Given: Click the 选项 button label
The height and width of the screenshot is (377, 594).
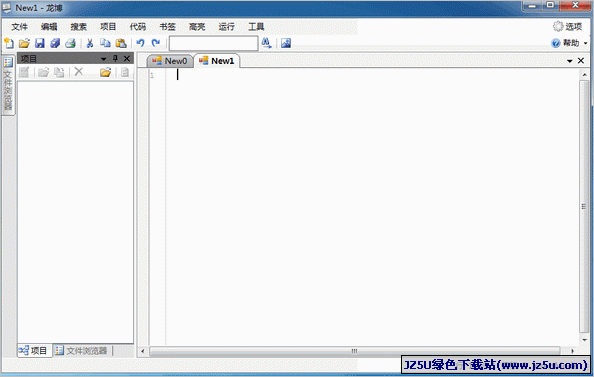Looking at the screenshot, I should tap(574, 27).
